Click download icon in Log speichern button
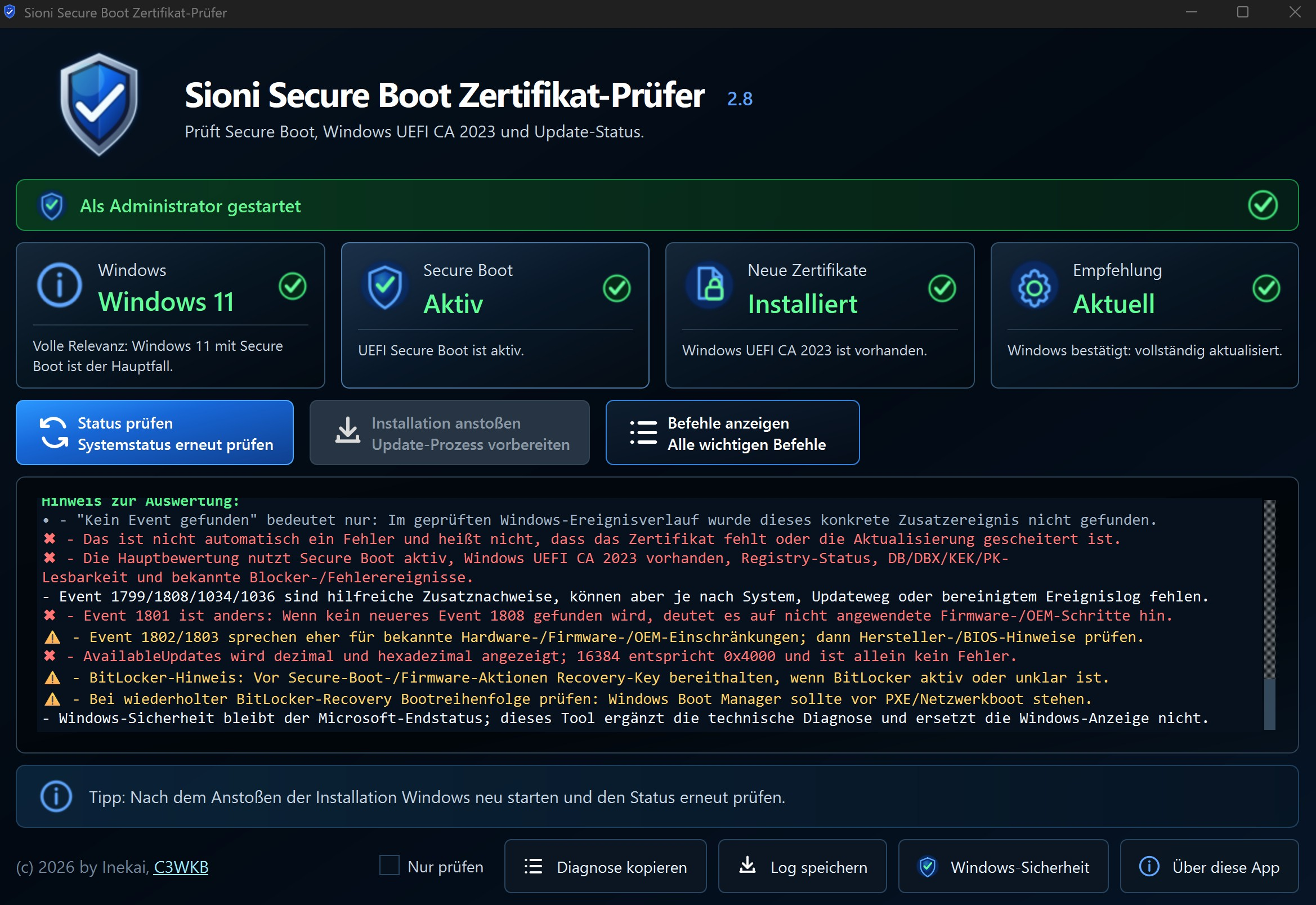Image resolution: width=1316 pixels, height=905 pixels. point(747,866)
